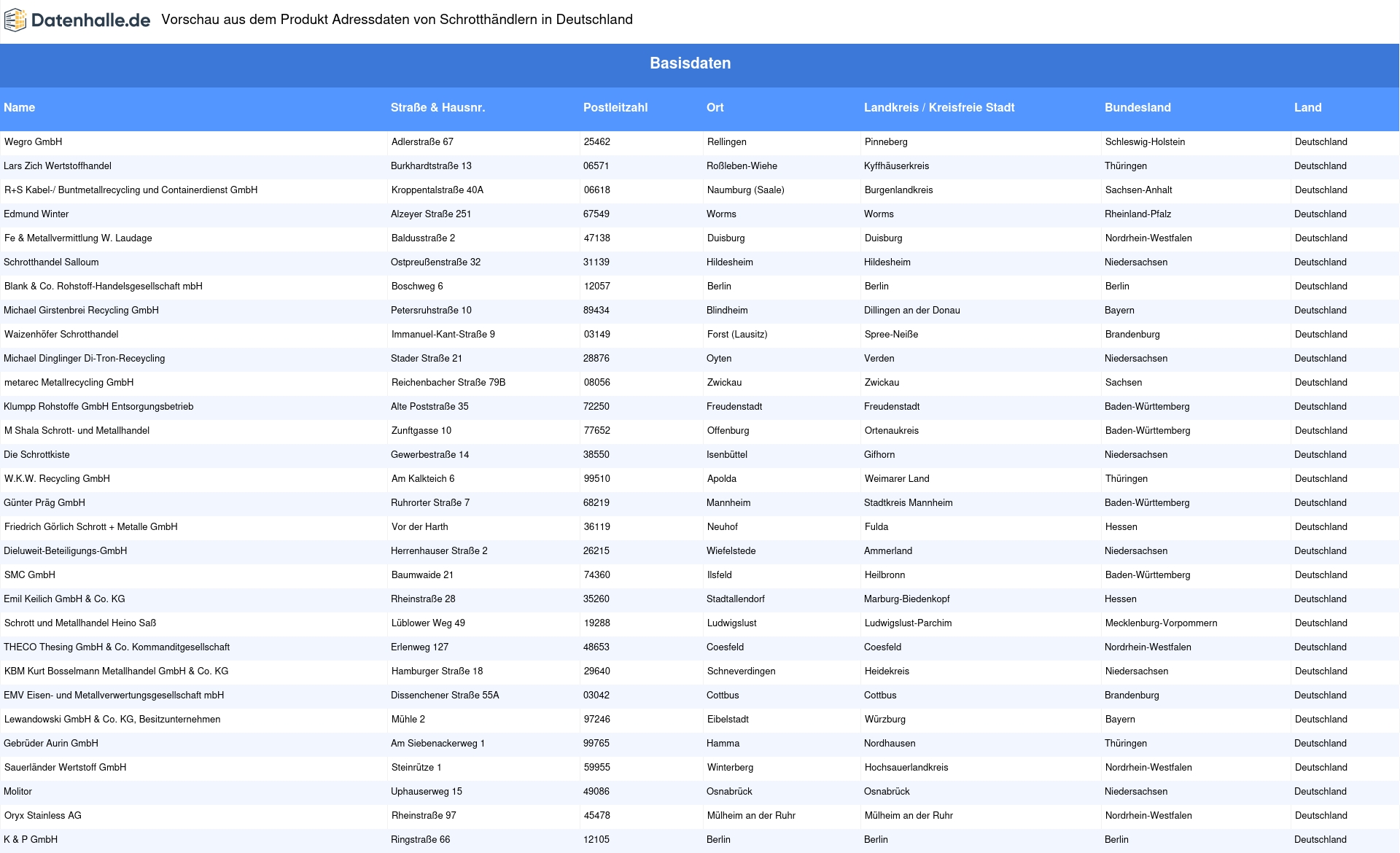Click state Sachsen-Anhalt

(1139, 190)
